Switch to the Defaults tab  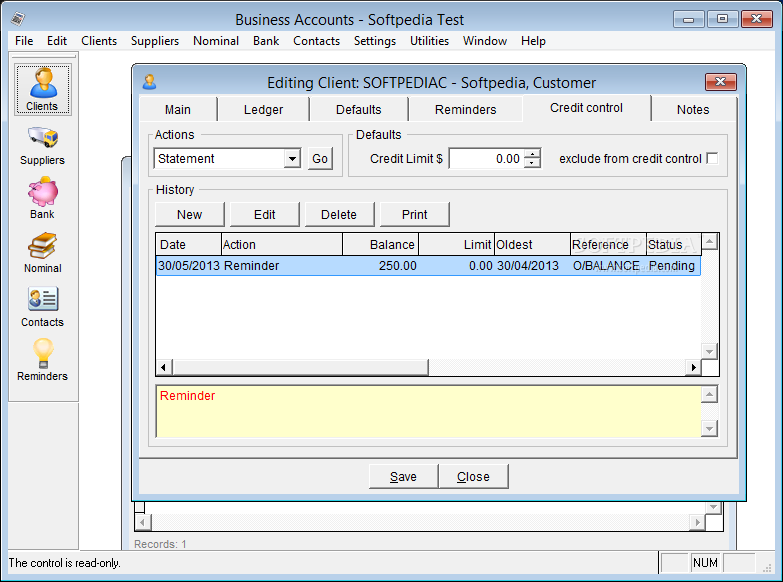[x=359, y=109]
